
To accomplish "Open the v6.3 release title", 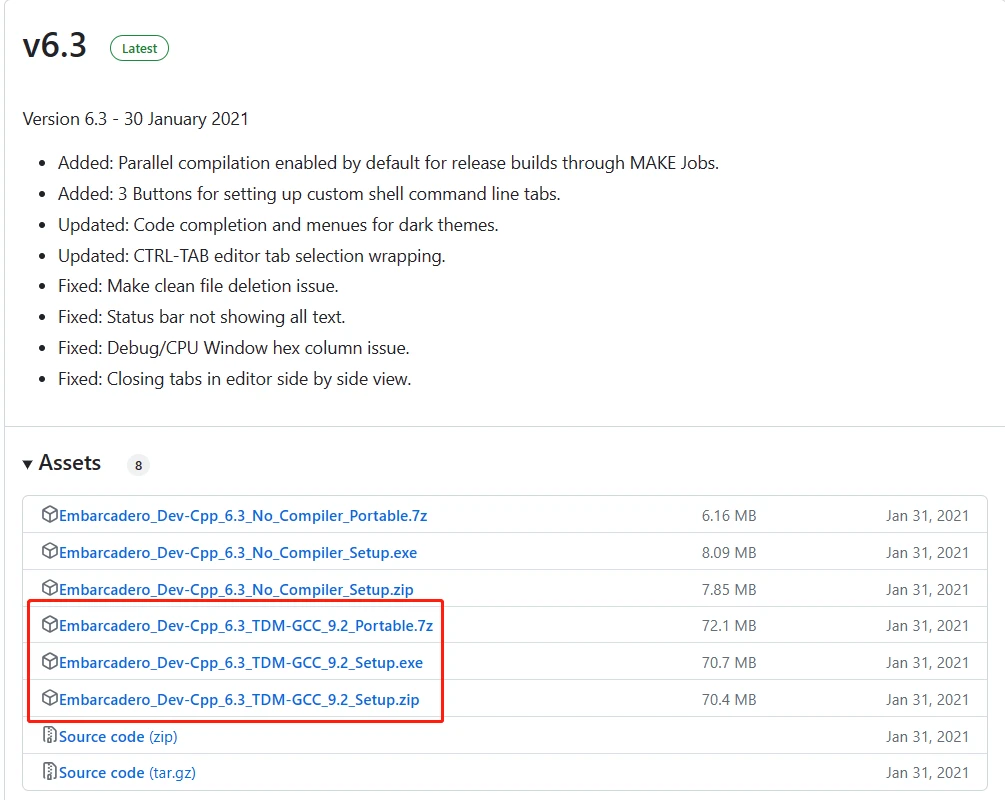I will pos(54,46).
